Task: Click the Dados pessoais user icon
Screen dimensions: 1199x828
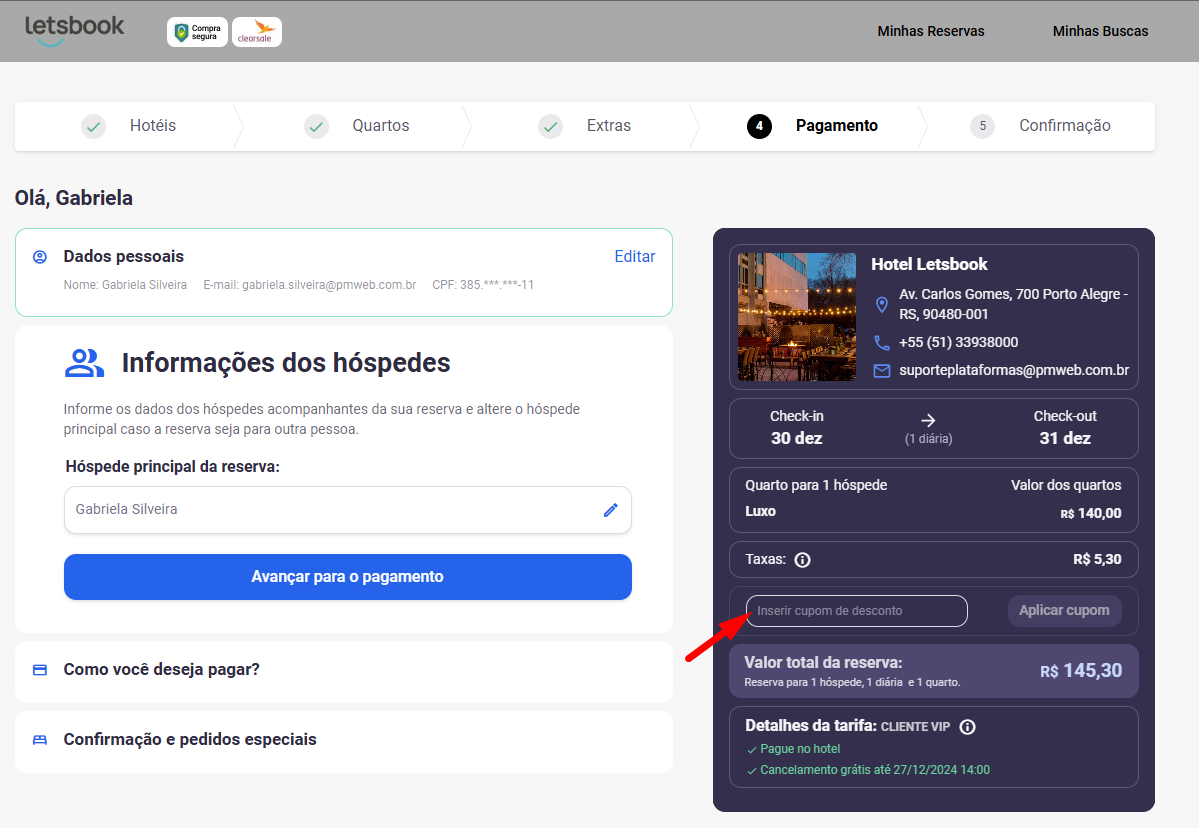Action: point(40,257)
